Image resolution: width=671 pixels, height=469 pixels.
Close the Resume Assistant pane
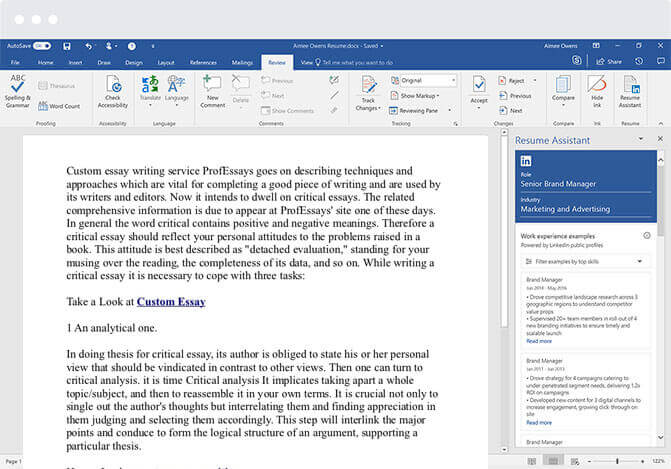point(660,139)
